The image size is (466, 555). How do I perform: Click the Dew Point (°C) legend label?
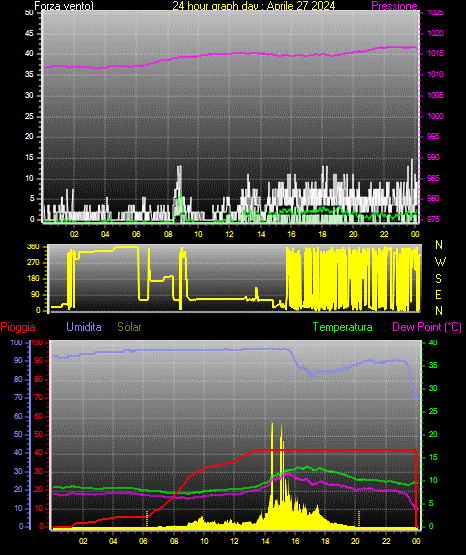pyautogui.click(x=427, y=327)
